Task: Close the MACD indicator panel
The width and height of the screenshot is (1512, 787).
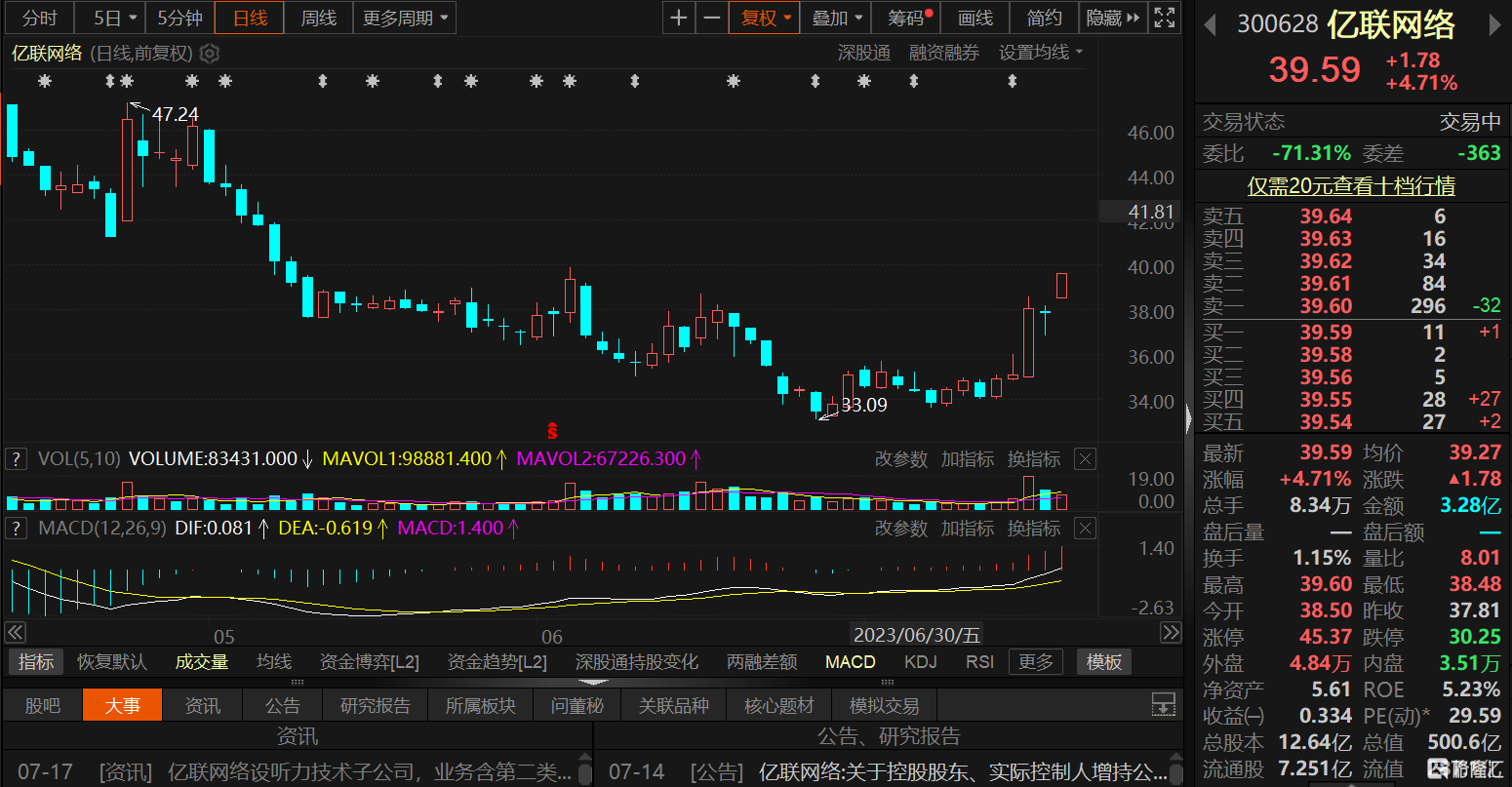Action: (x=1085, y=529)
